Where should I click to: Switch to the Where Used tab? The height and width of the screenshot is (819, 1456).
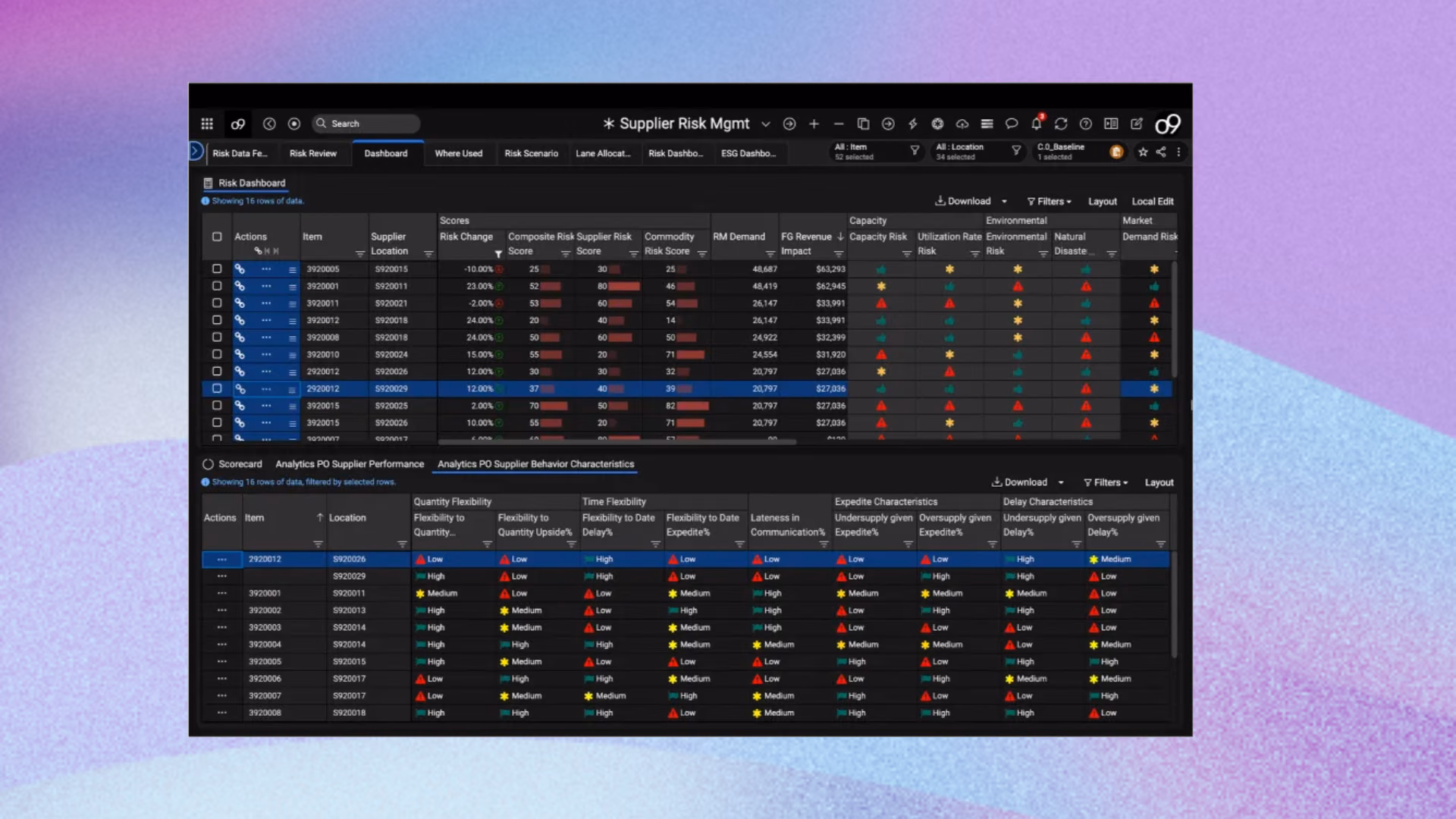coord(458,153)
